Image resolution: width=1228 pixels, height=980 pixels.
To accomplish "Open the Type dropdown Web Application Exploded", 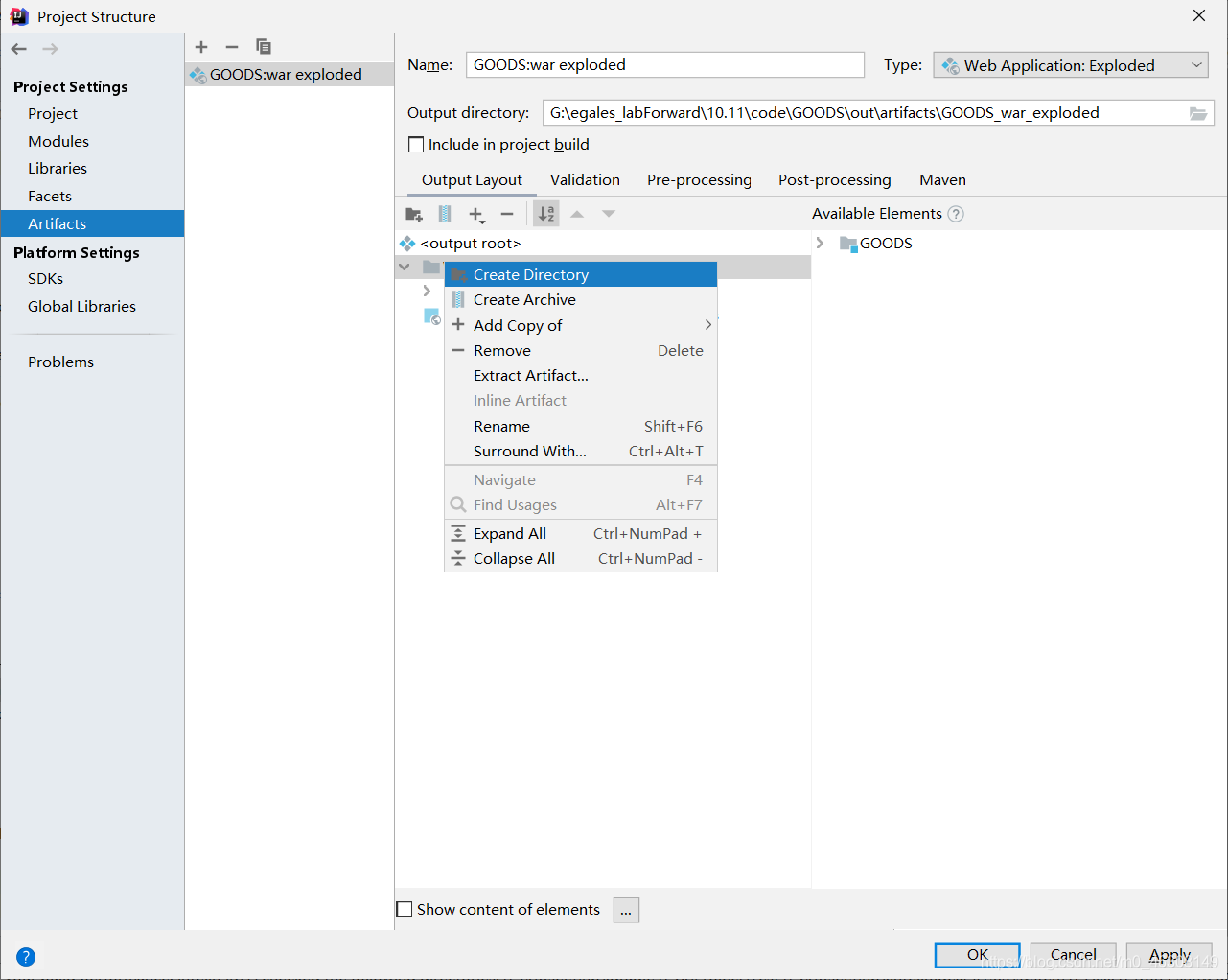I will [1071, 65].
